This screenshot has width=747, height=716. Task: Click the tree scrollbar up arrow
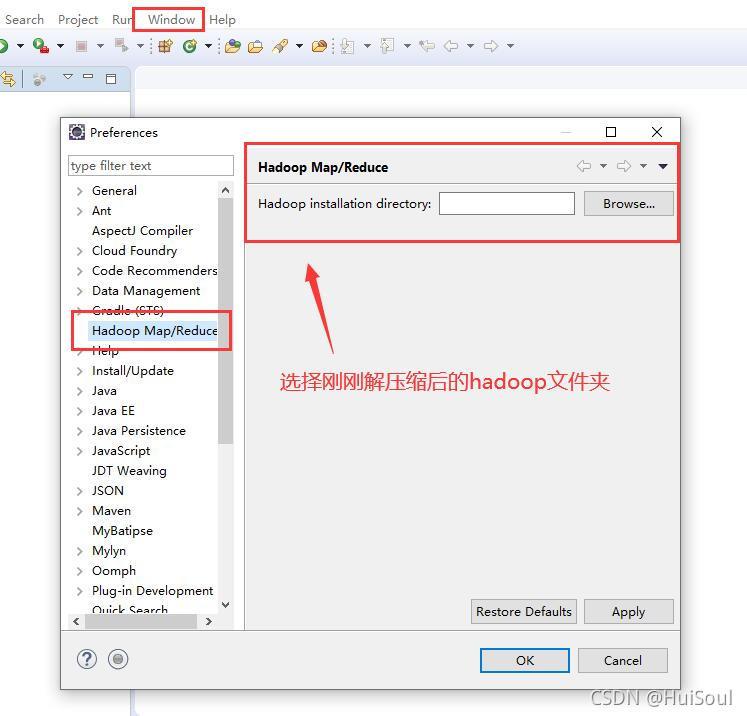[x=226, y=190]
